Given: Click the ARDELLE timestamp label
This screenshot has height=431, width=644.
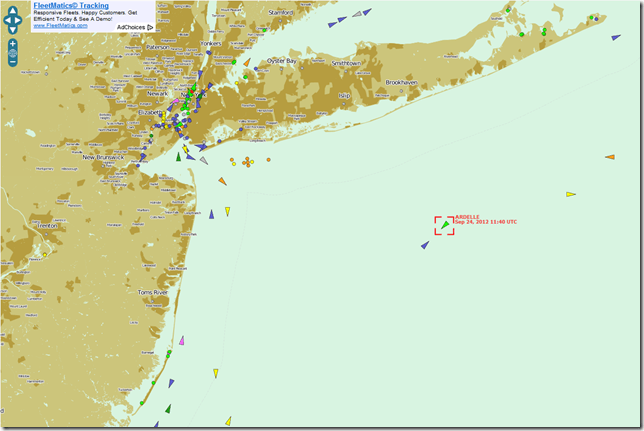Looking at the screenshot, I should [x=486, y=222].
